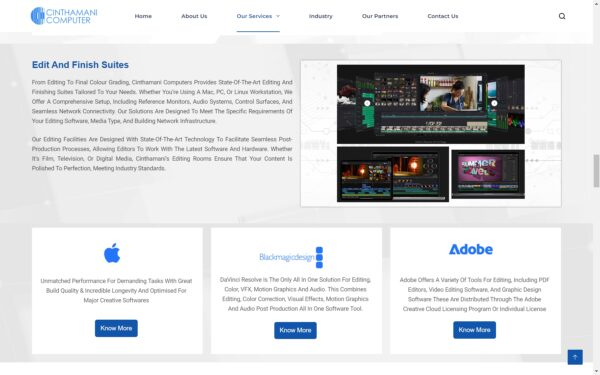Click Know More under Blackmagicdesign card
This screenshot has height=375, width=600.
(x=295, y=330)
